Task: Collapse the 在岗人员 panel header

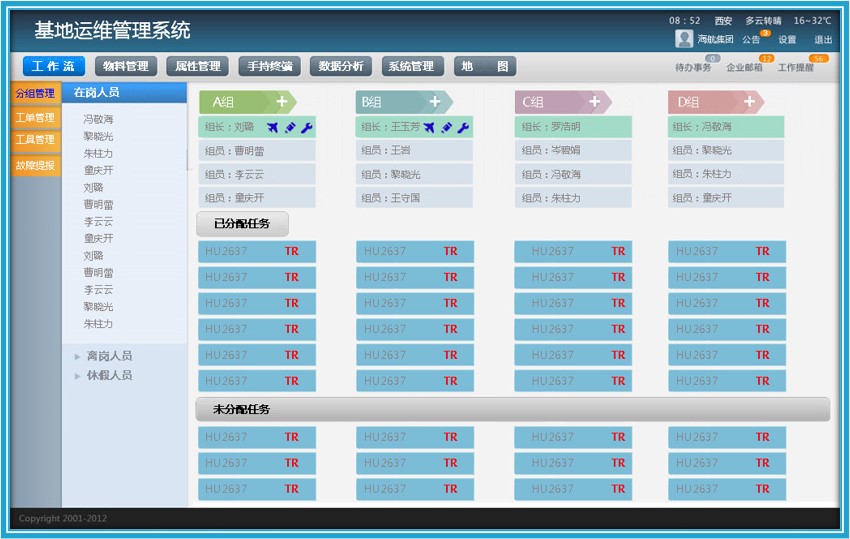Action: 124,92
